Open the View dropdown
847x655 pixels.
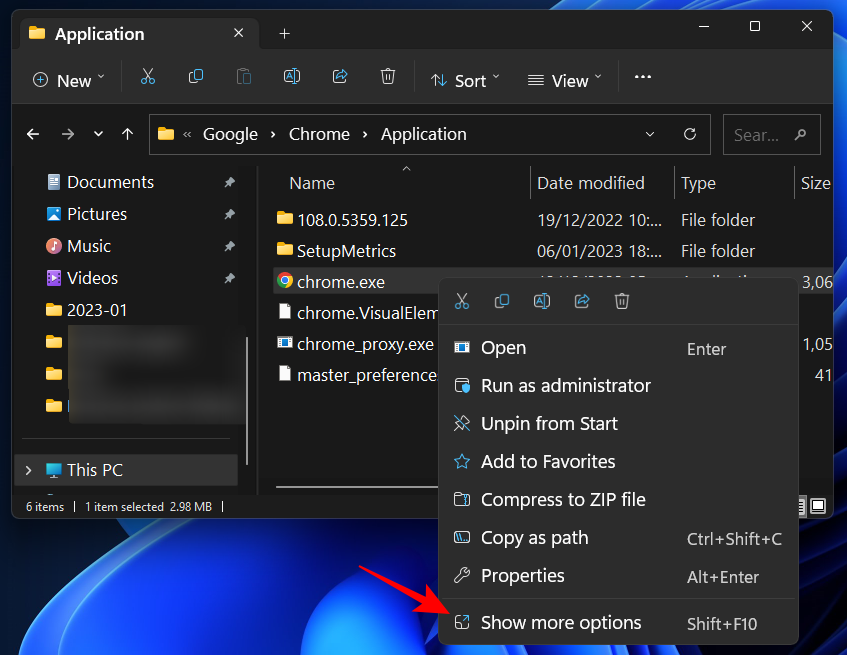pos(562,80)
